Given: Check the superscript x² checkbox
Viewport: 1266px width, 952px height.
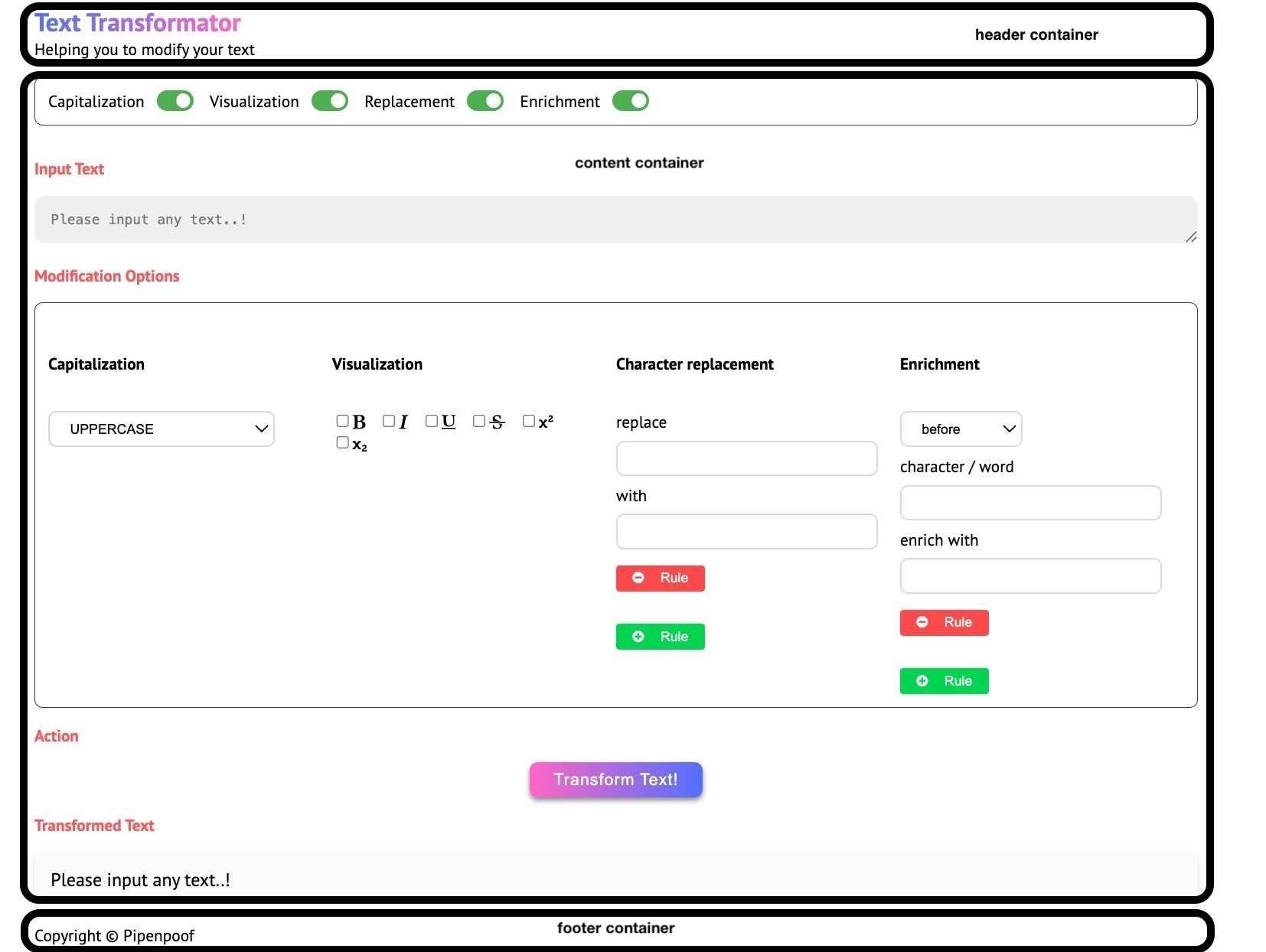Looking at the screenshot, I should click(x=529, y=421).
